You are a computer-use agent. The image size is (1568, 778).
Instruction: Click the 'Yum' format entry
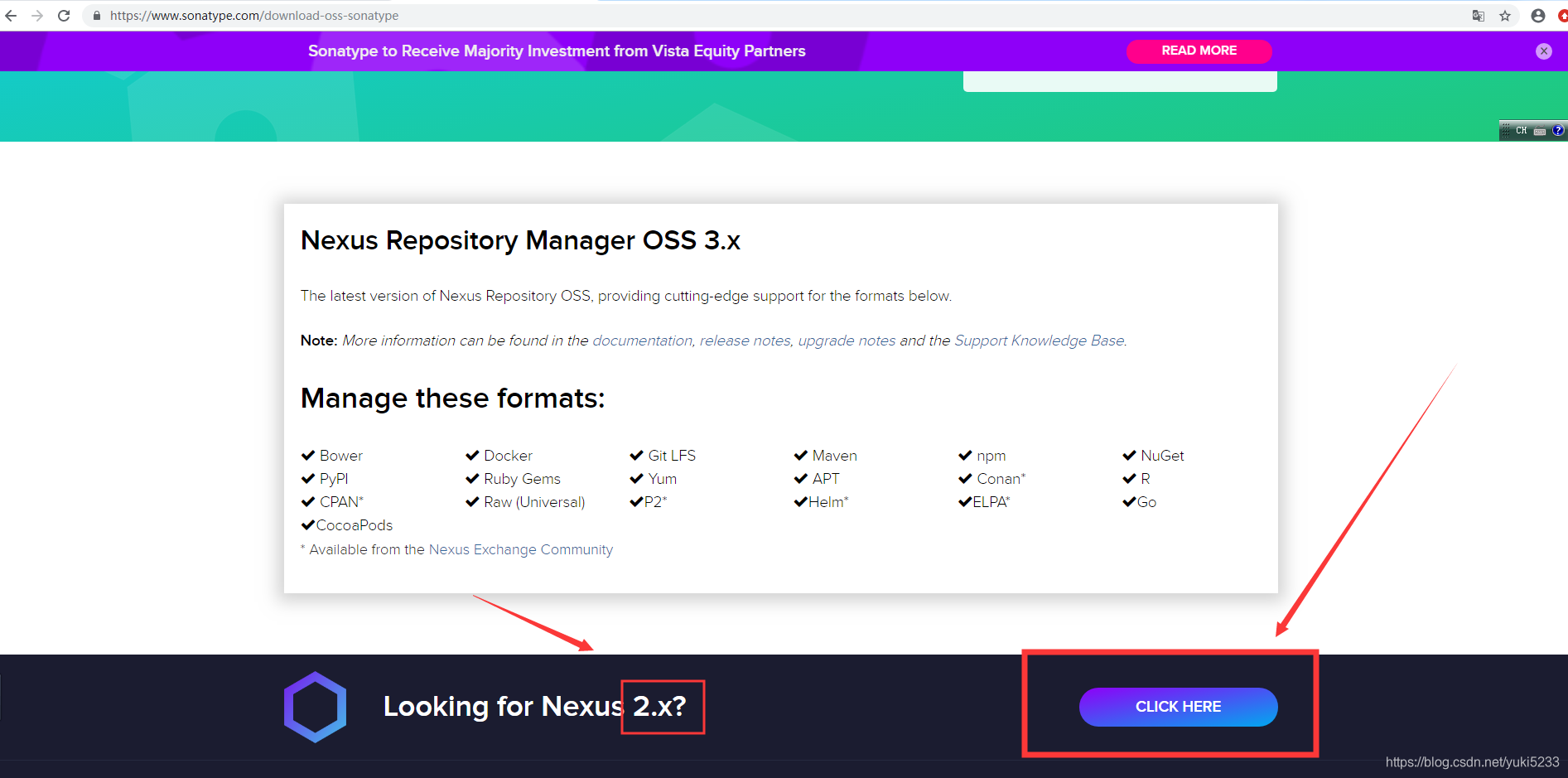point(663,479)
